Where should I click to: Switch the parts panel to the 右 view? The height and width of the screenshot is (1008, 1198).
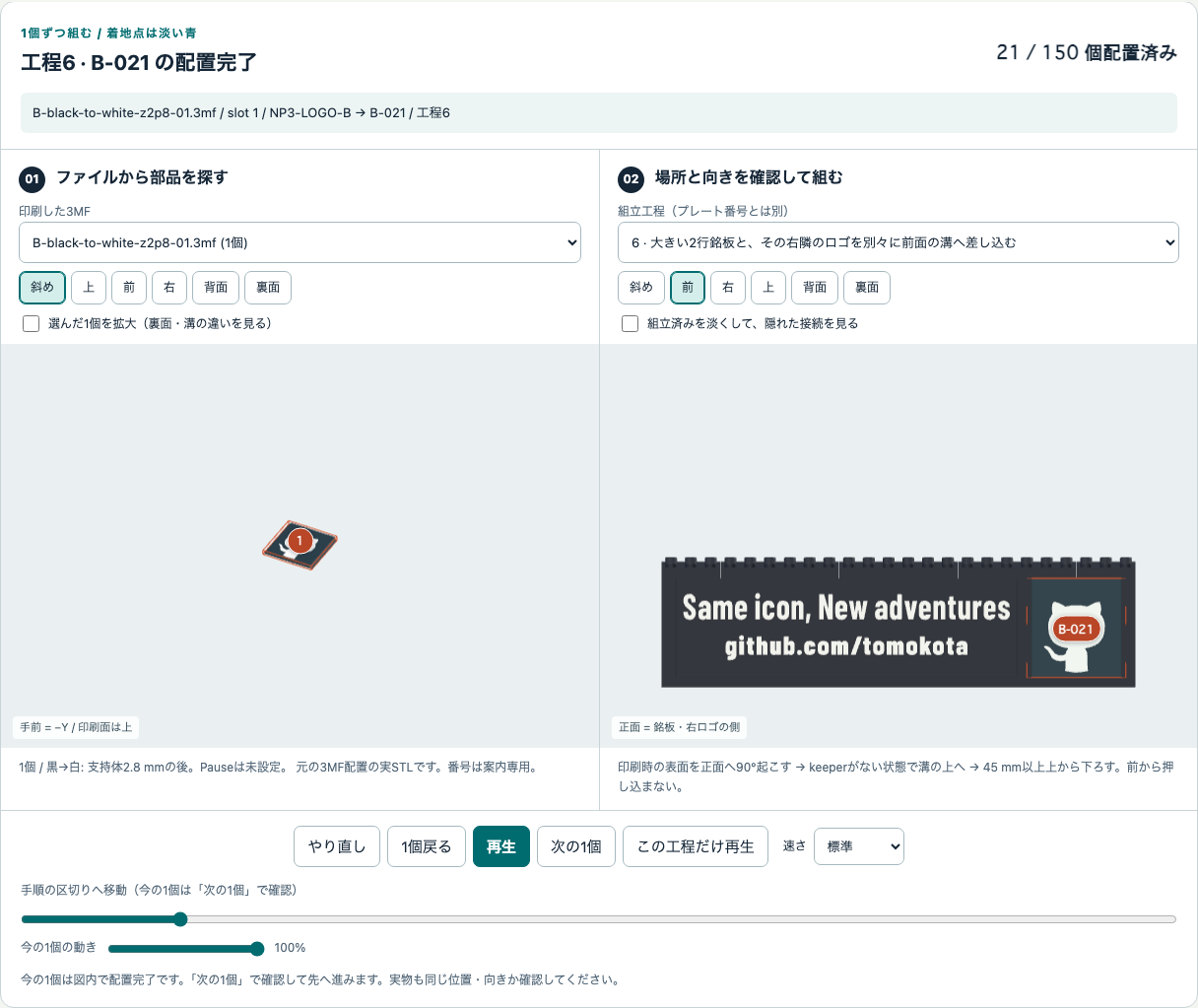pyautogui.click(x=169, y=288)
